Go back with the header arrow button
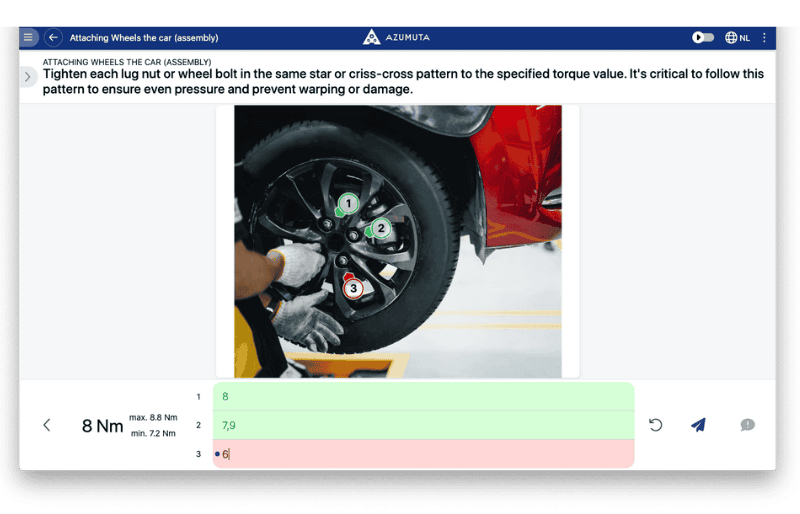The width and height of the screenshot is (800, 514). (53, 37)
